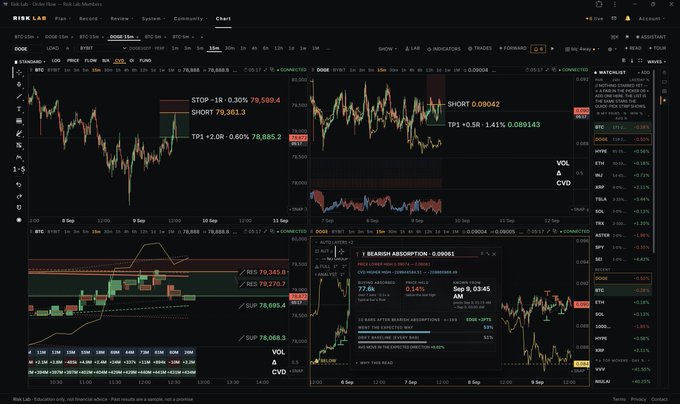Close the Bearish Absorption popup
Screen dimensions: 680x404
tap(494, 254)
